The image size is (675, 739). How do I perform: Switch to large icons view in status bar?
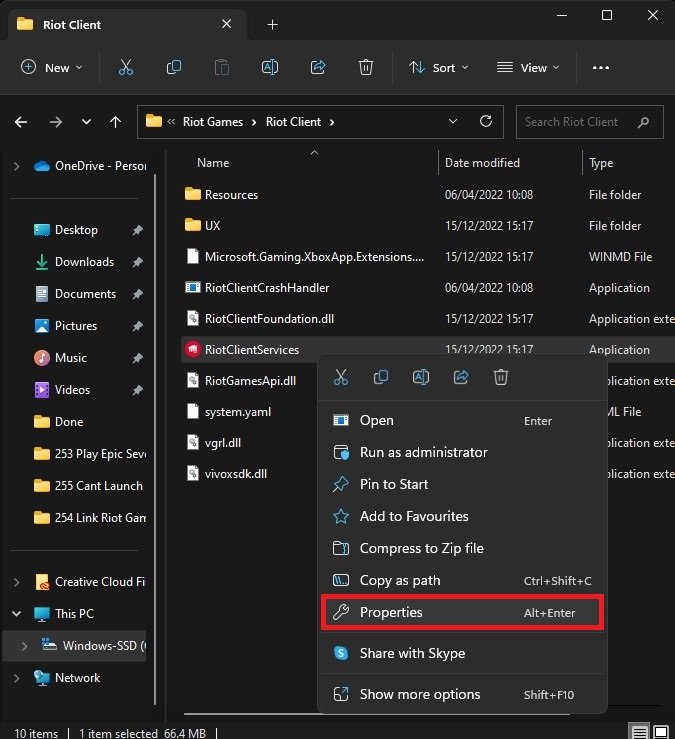pyautogui.click(x=660, y=731)
